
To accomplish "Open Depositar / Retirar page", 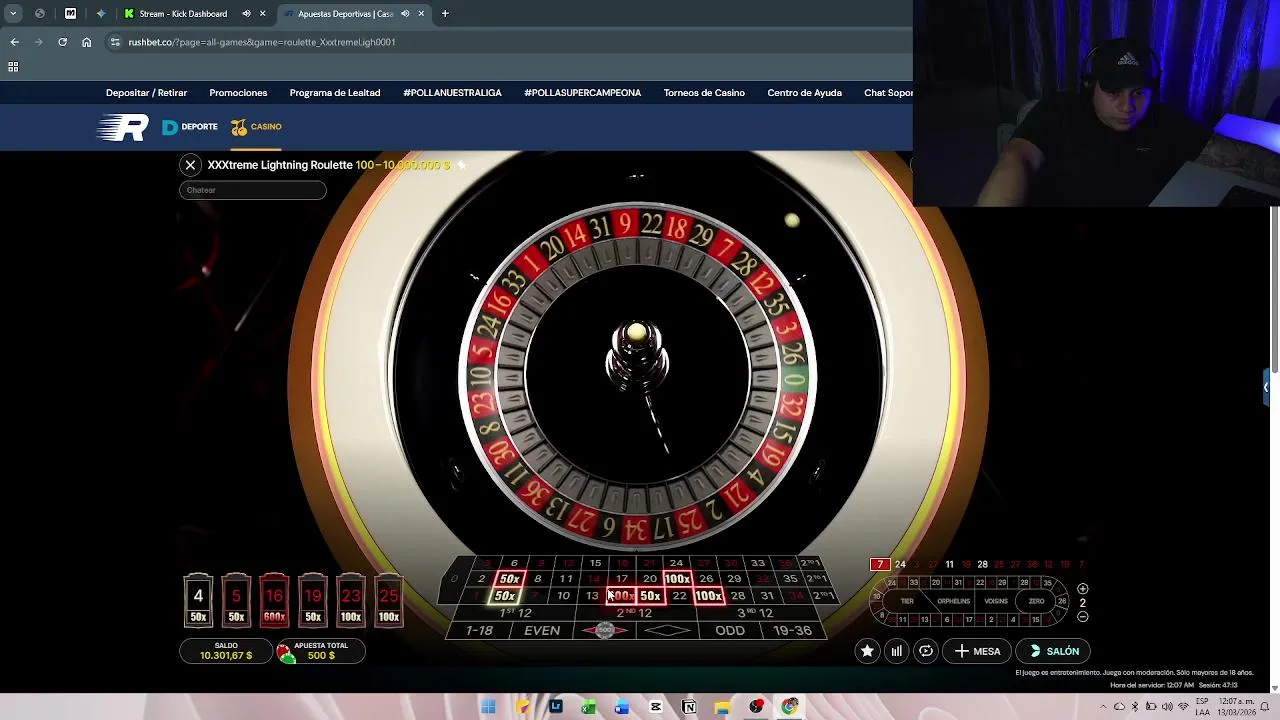I will pos(146,93).
